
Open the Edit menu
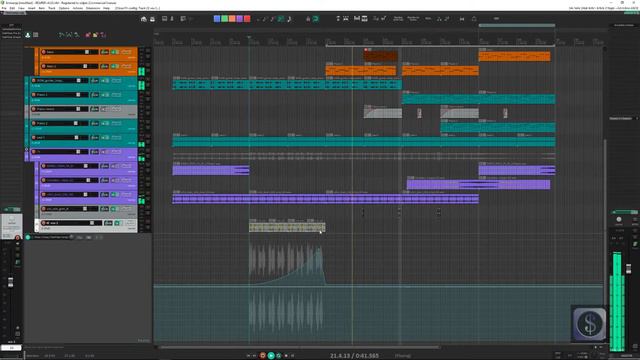(12, 8)
